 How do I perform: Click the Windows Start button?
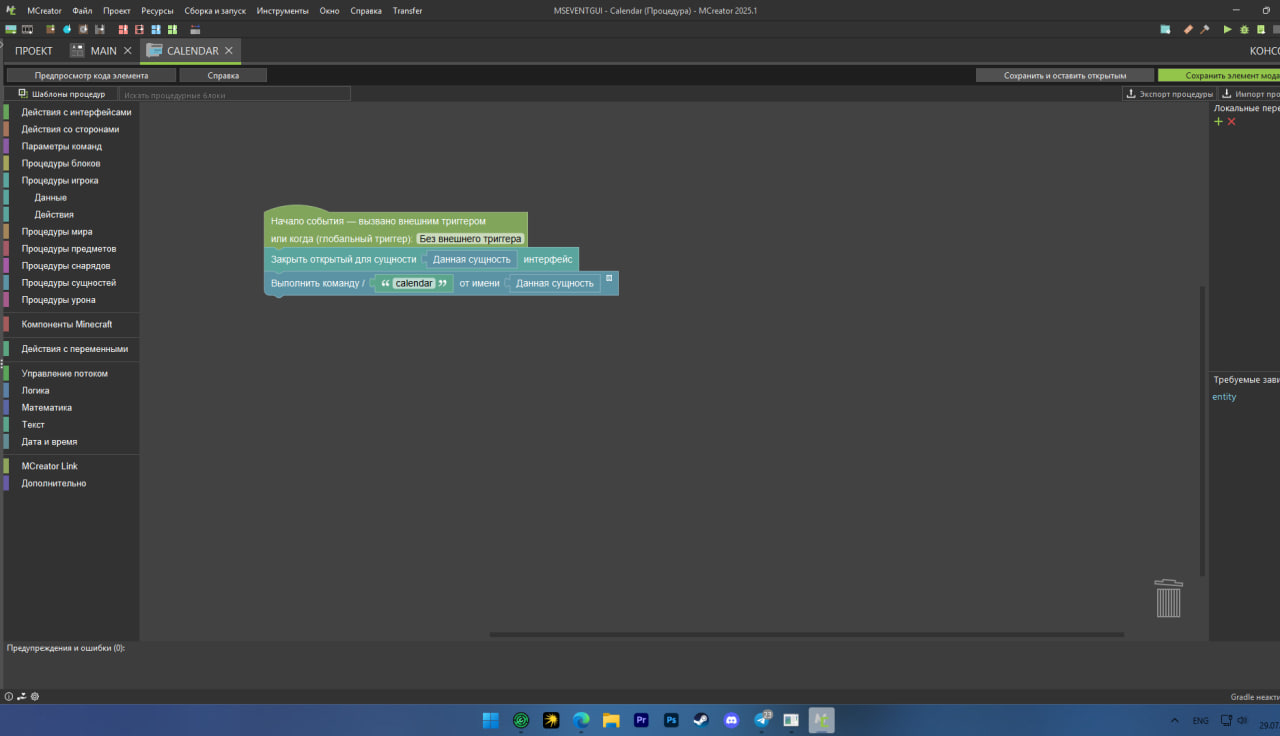pos(491,720)
